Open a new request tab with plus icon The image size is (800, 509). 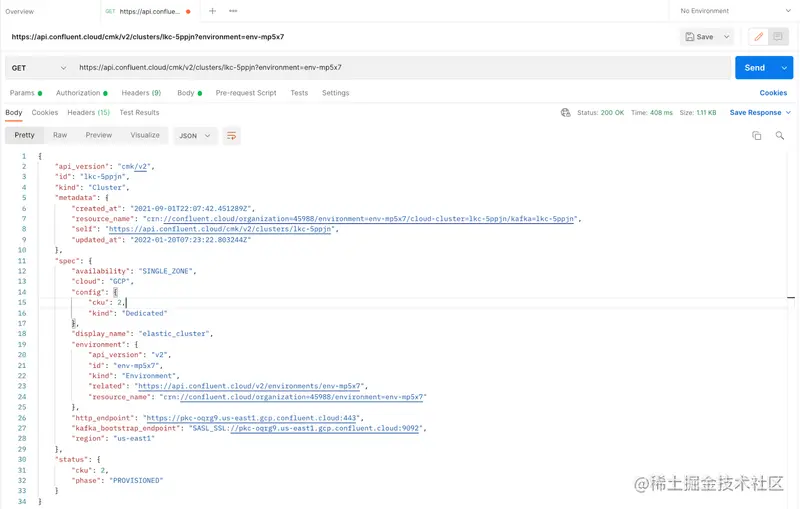[x=212, y=11]
